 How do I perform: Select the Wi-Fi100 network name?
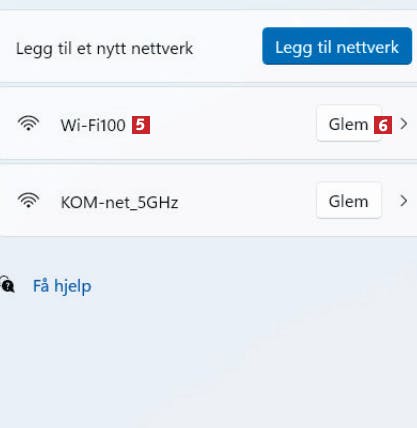coord(93,125)
